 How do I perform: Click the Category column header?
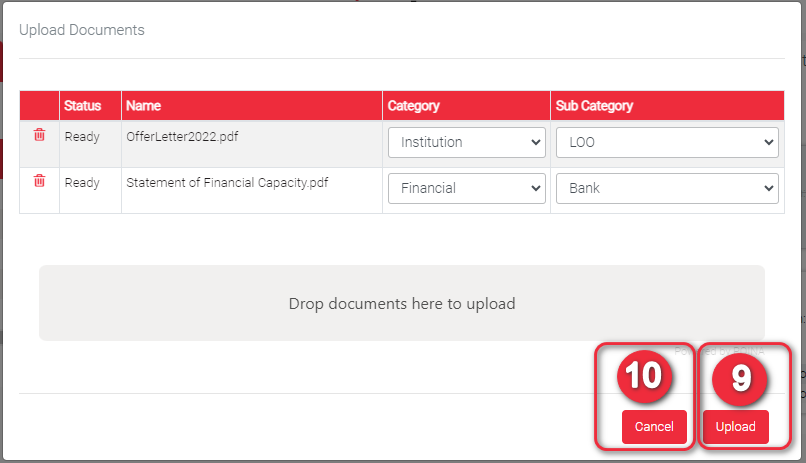tap(413, 106)
